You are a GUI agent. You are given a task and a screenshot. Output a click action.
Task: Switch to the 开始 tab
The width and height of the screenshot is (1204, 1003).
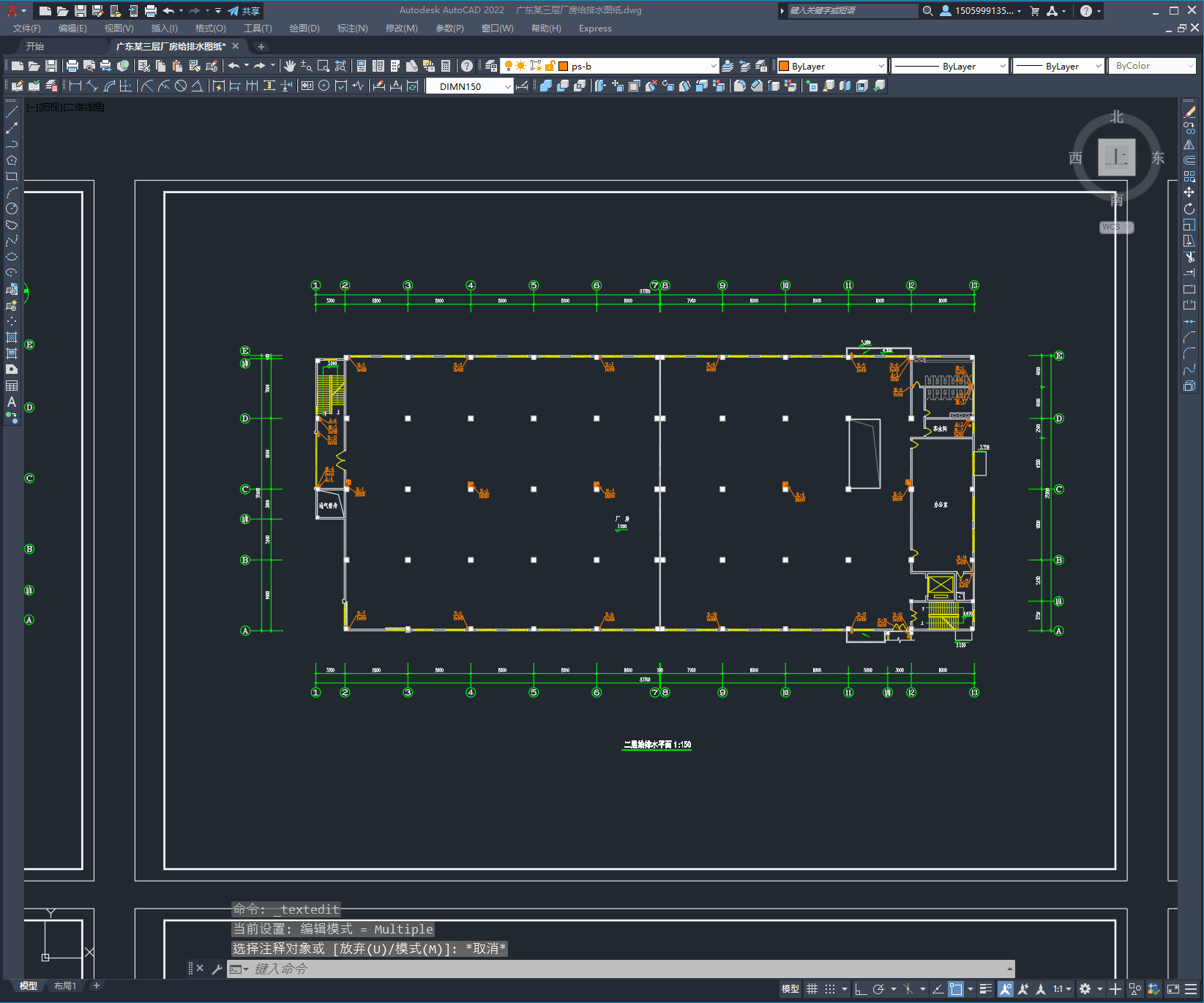pos(35,46)
